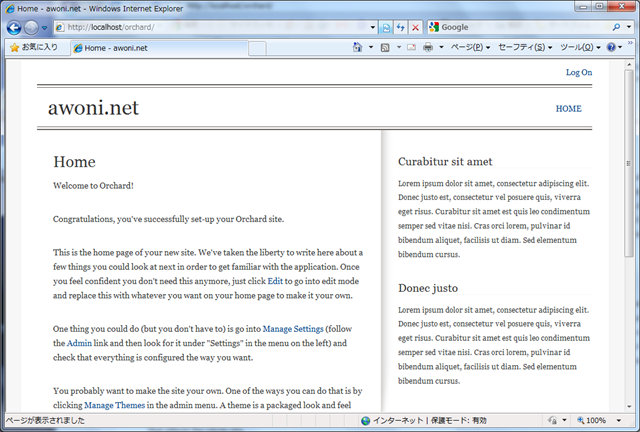Expand the feeds dropdown arrow

tap(399, 47)
